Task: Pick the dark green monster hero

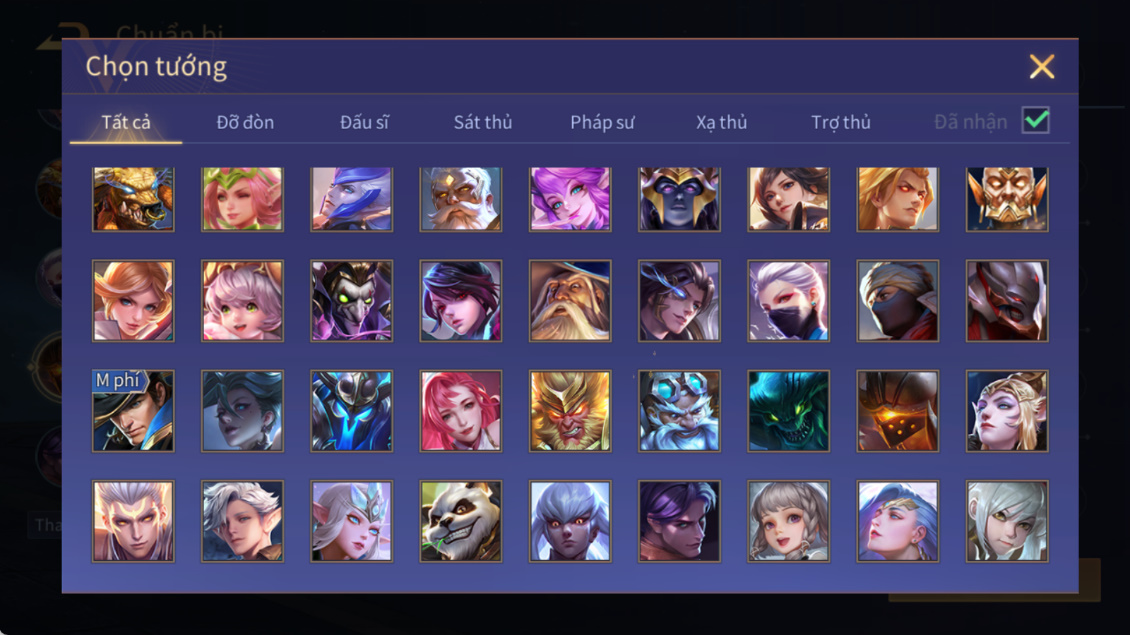Action: point(788,411)
